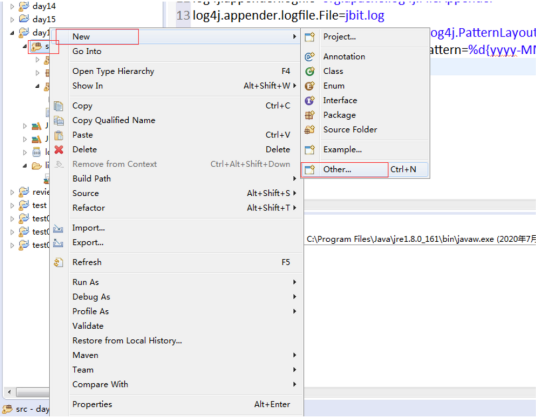Viewport: 539px width, 418px height.
Task: Click the Example wizard icon
Action: [310, 150]
